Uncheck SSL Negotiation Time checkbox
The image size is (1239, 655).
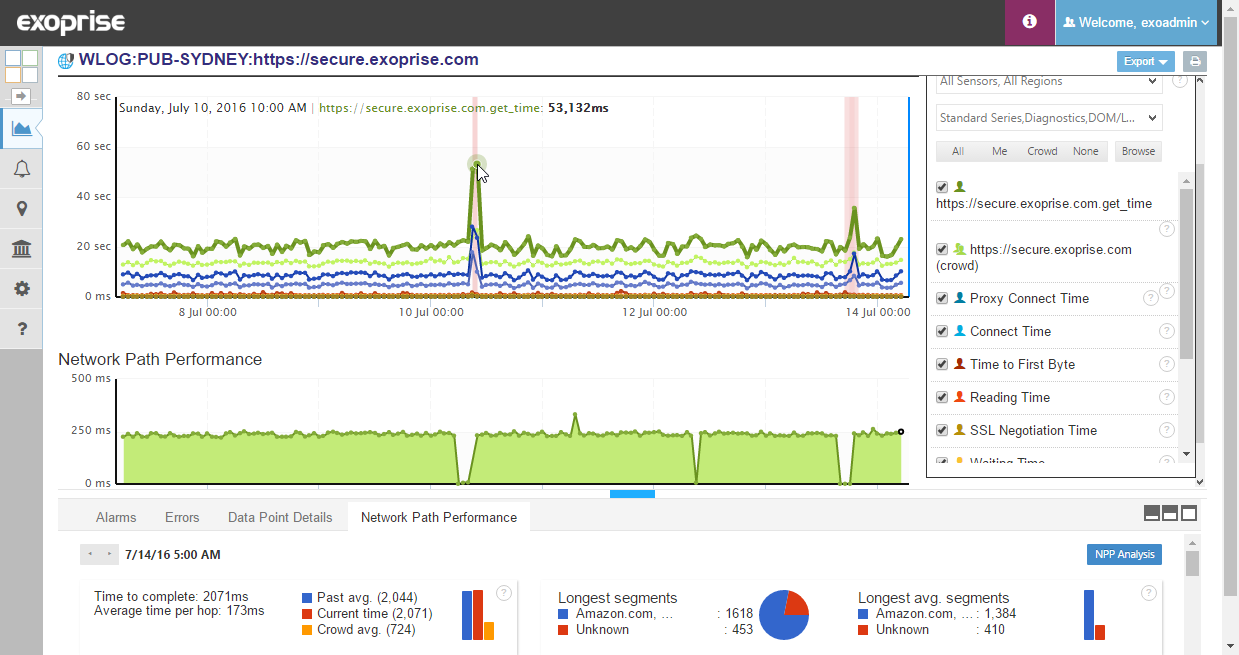942,430
